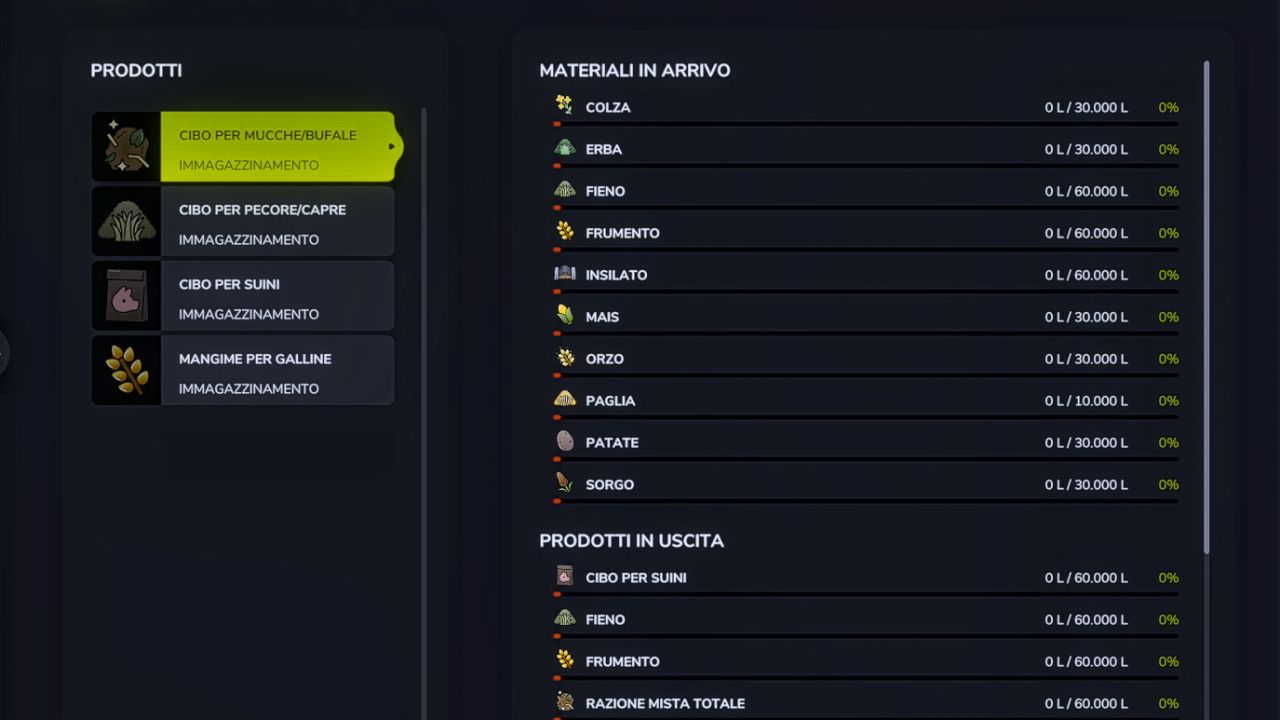Click the Fieno fill level bar in Materiali in Arrivo
Viewport: 1280px width, 720px height.
tap(866, 207)
